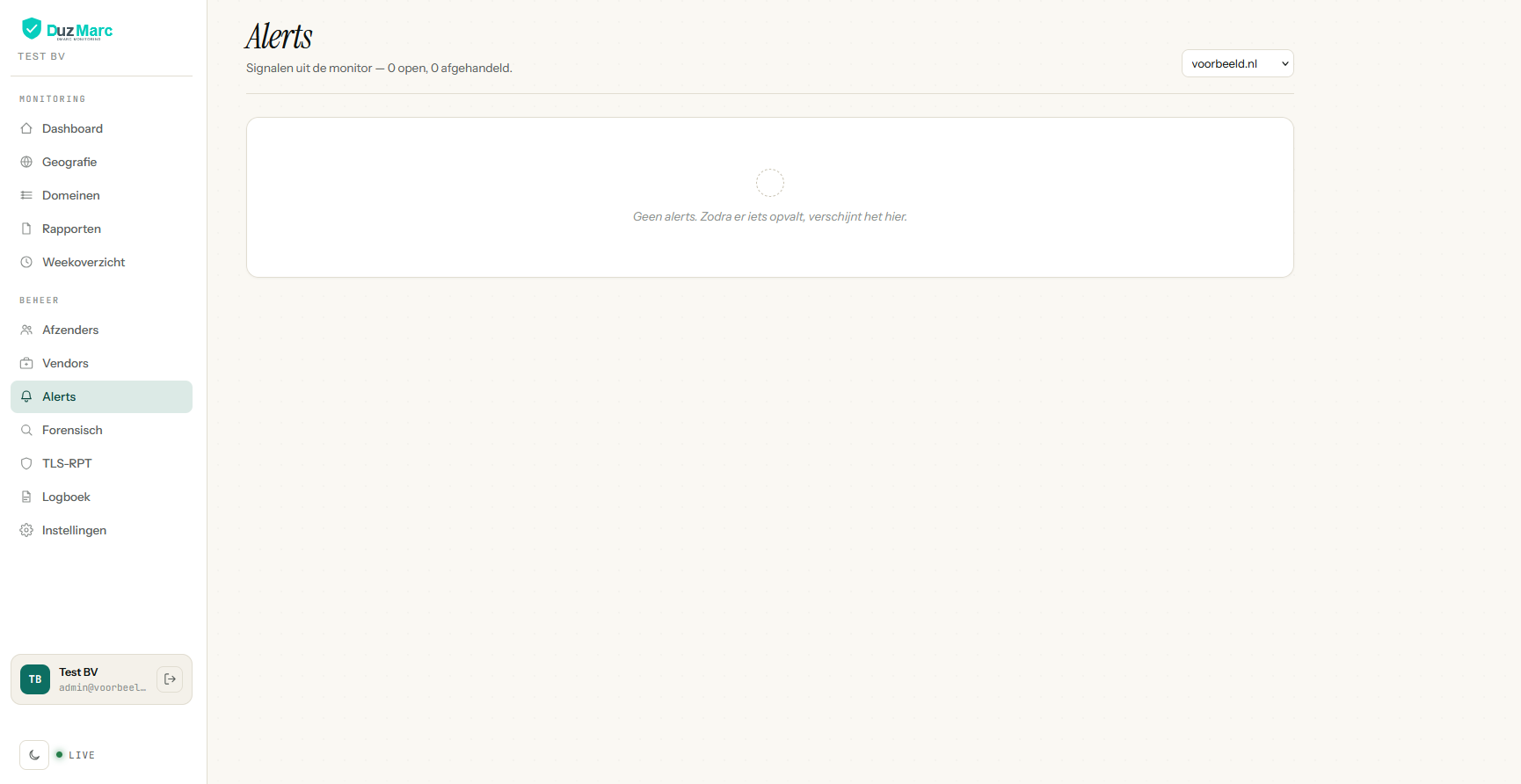This screenshot has height=784, width=1521.
Task: Click the Rapporten document icon
Action: click(x=26, y=229)
